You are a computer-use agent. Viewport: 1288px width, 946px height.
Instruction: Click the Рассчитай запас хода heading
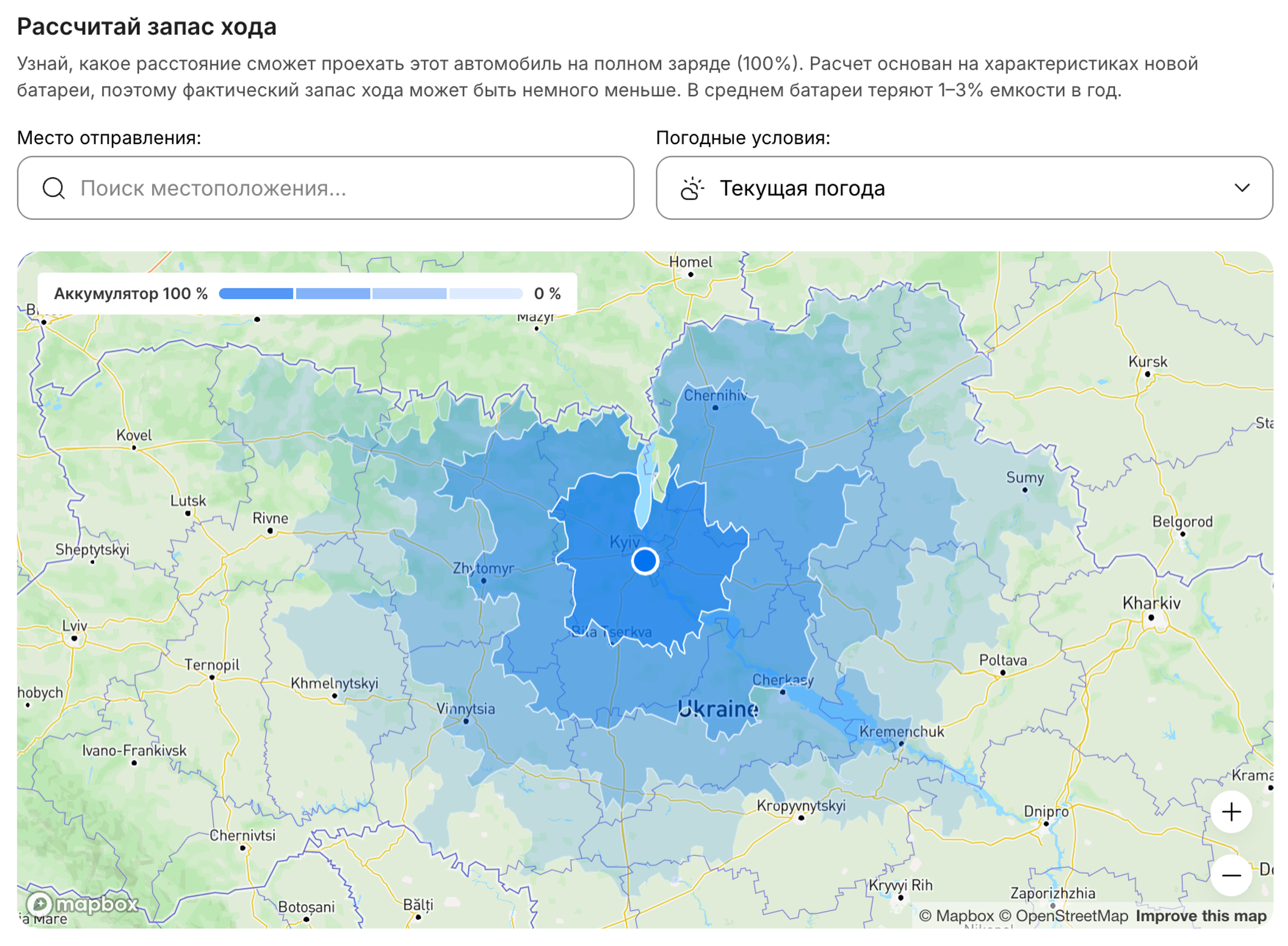coord(147,27)
